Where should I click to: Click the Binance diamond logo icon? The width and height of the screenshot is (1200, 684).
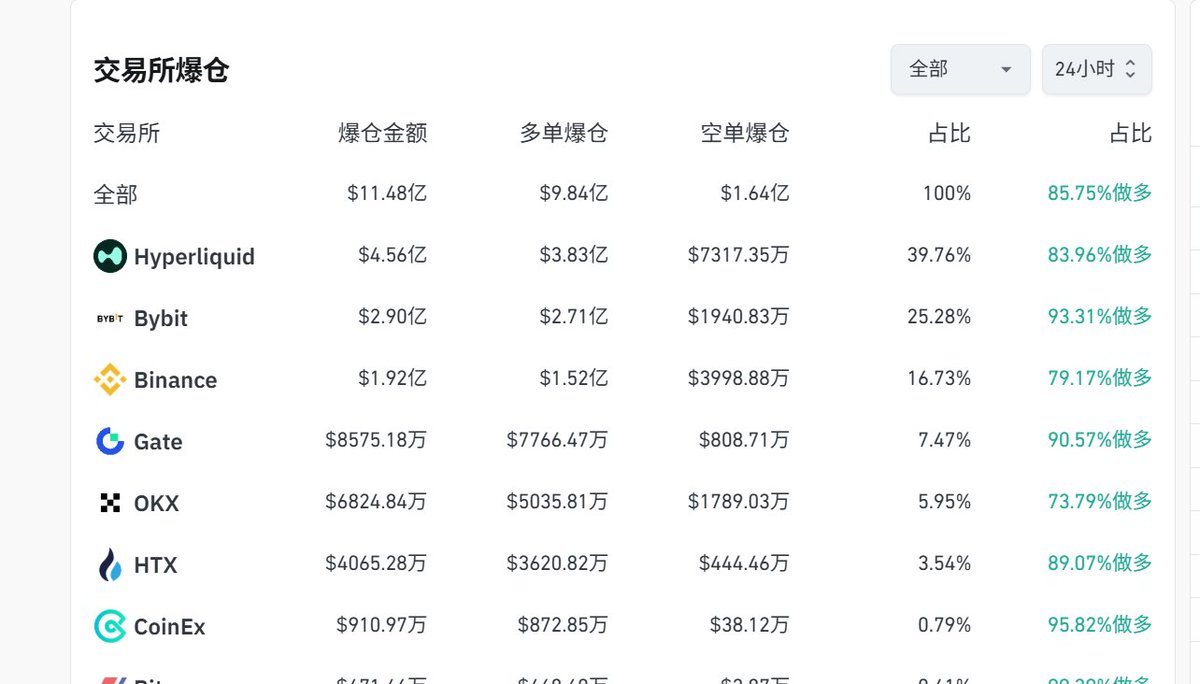[110, 380]
